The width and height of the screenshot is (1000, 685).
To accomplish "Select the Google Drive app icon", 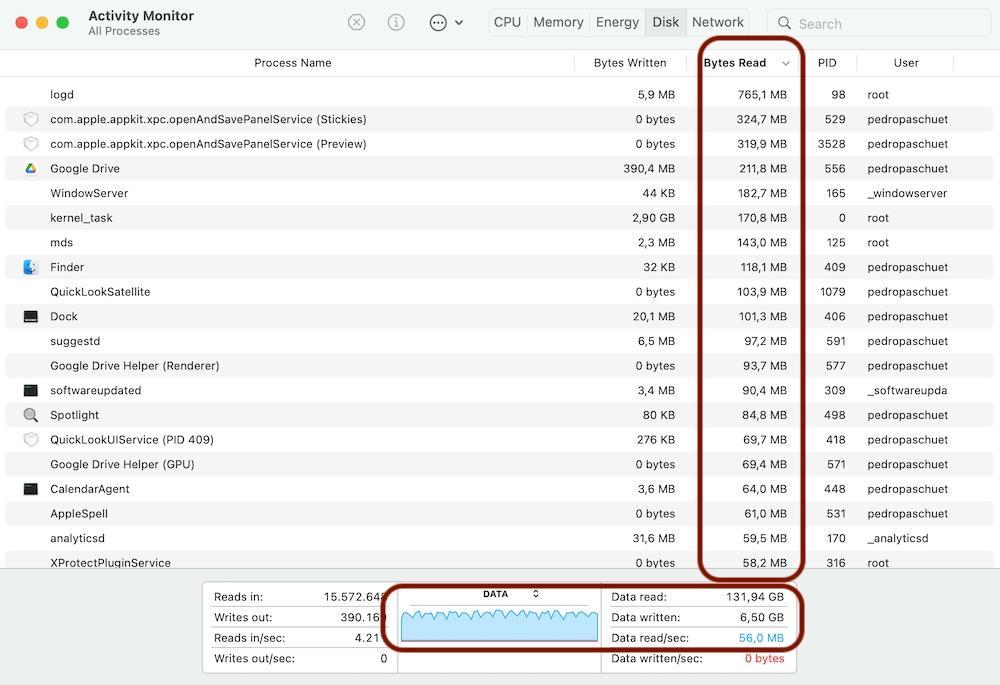I will point(31,168).
